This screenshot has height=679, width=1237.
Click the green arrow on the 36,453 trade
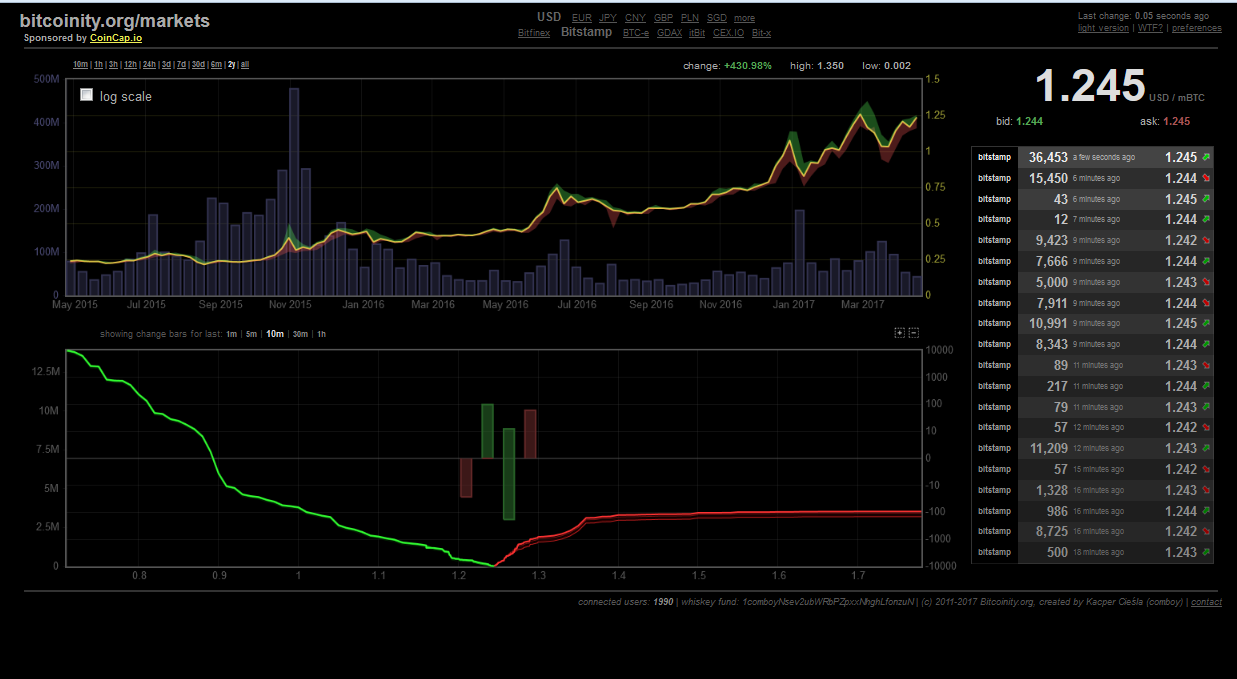(1205, 157)
